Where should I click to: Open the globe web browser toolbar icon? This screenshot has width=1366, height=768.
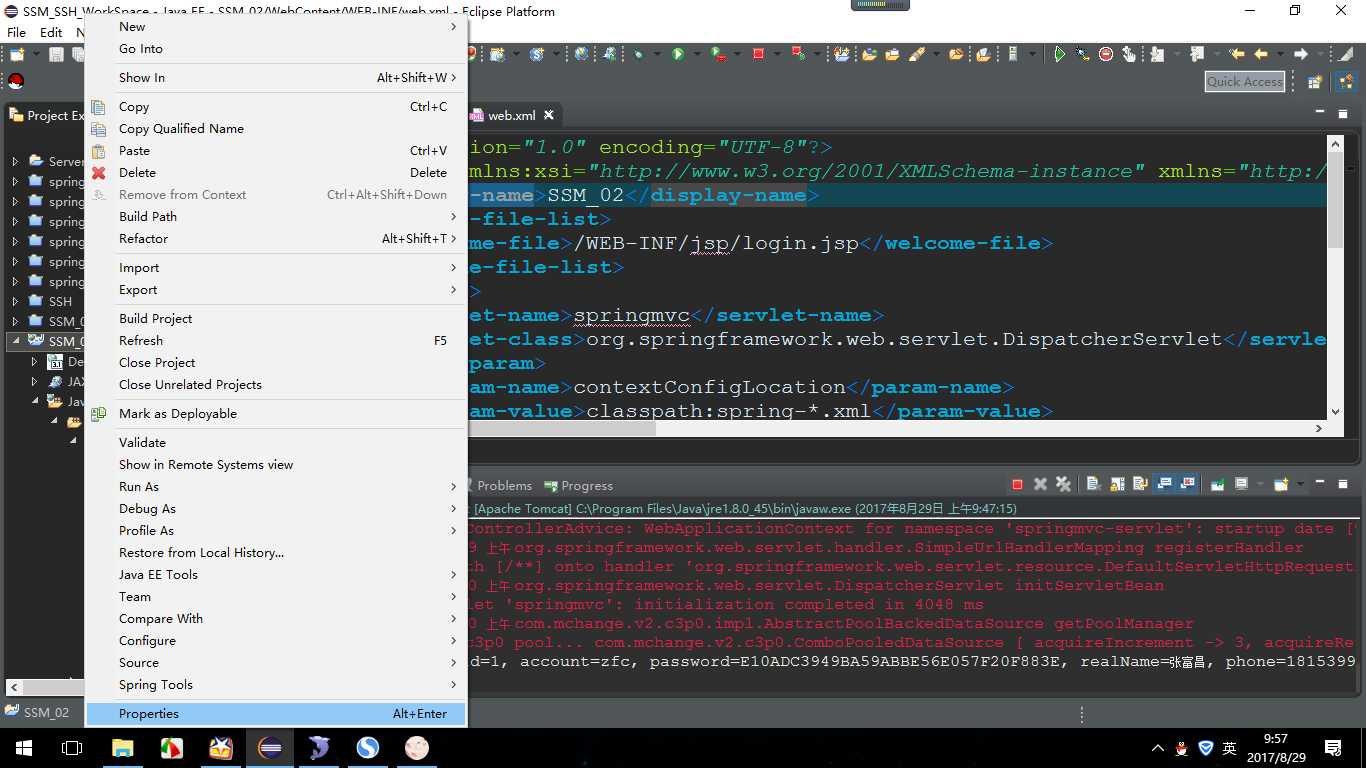point(582,54)
